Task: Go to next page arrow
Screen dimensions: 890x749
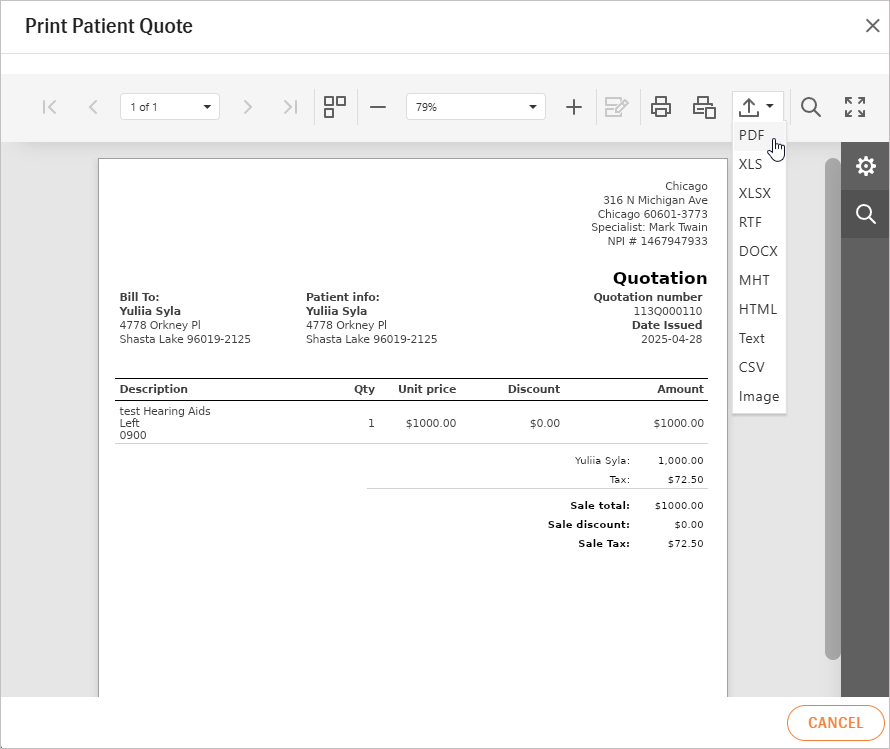Action: 247,107
